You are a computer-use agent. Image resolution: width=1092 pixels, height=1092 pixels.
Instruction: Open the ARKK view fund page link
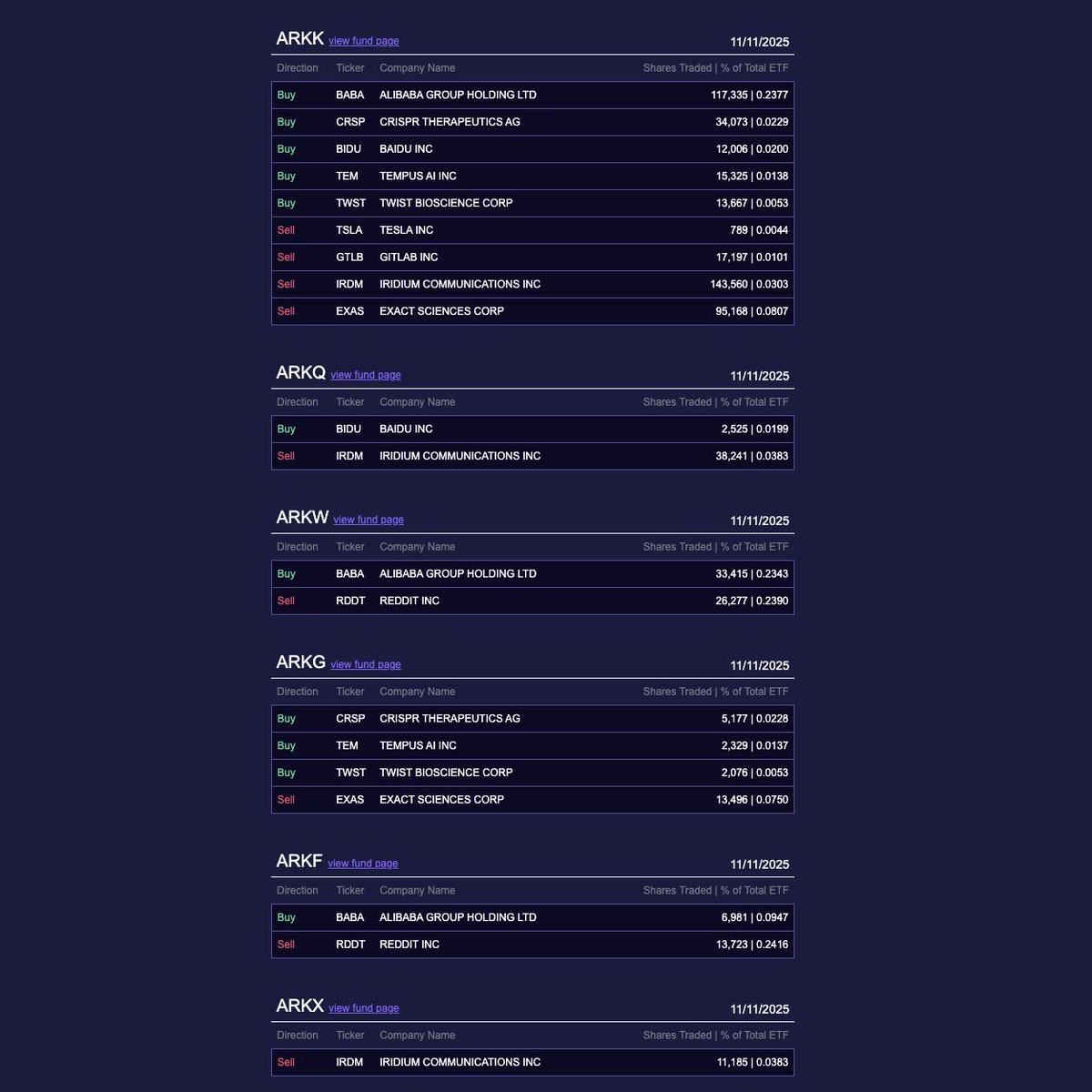363,41
